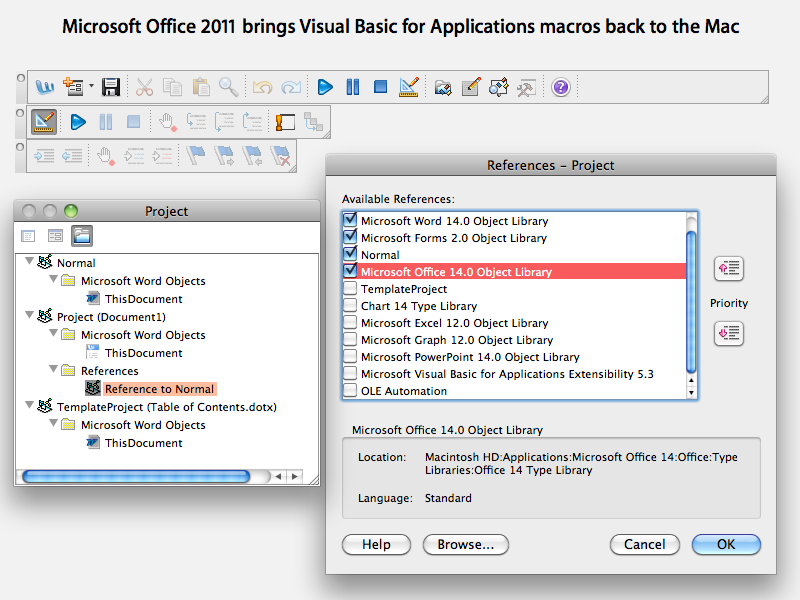Viewport: 800px width, 600px height.
Task: Uncheck Microsoft Word 14.0 Object Library
Action: pos(350,220)
